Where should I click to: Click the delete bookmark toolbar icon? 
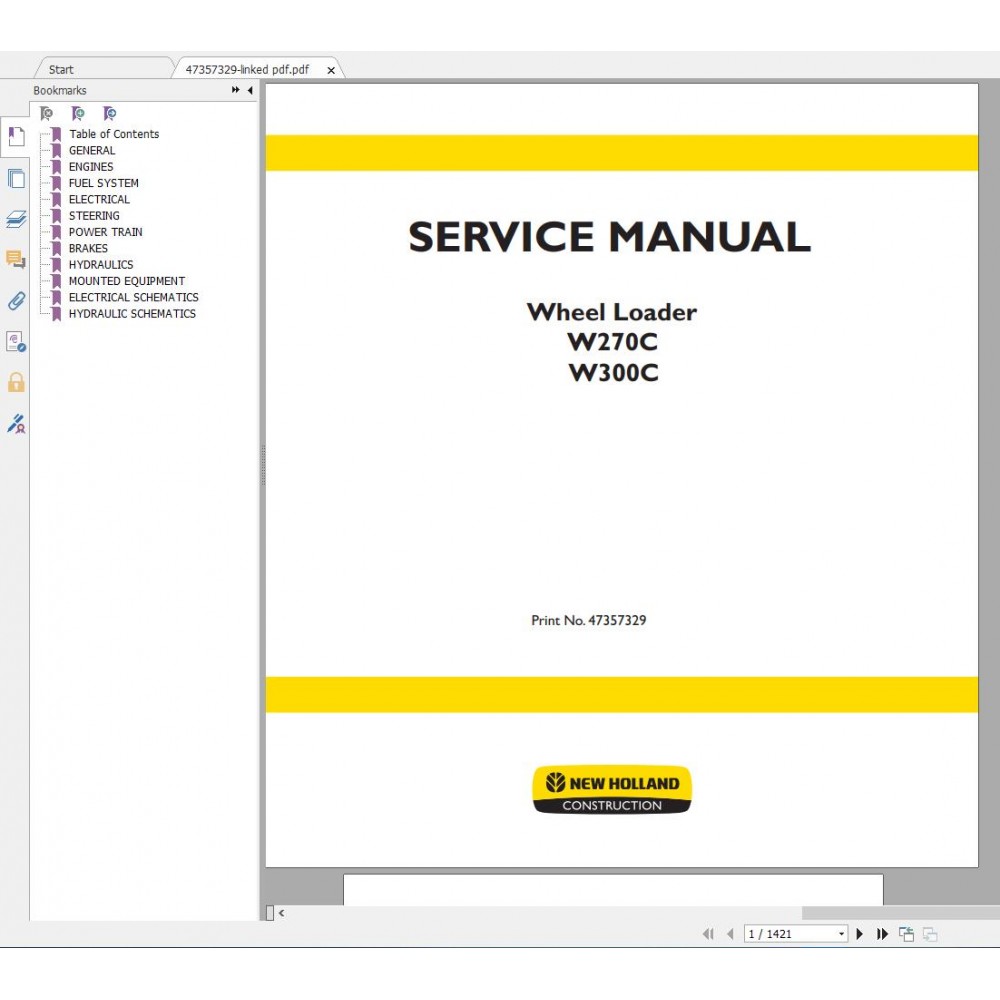click(x=47, y=114)
